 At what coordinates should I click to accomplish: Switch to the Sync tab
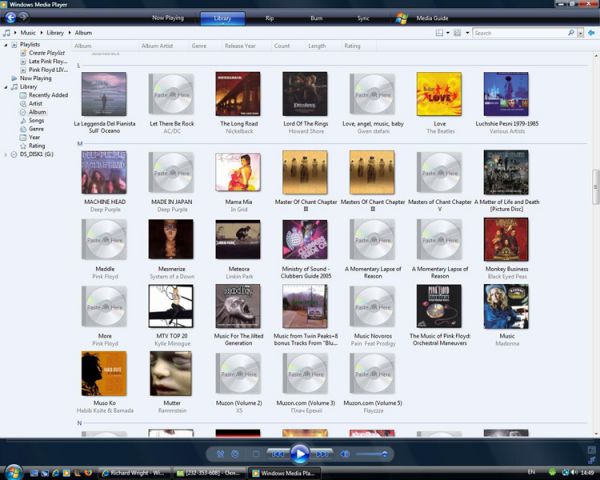pos(363,18)
